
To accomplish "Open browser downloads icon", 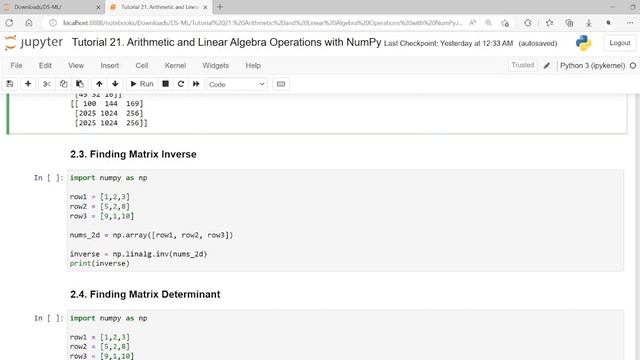I will [589, 23].
